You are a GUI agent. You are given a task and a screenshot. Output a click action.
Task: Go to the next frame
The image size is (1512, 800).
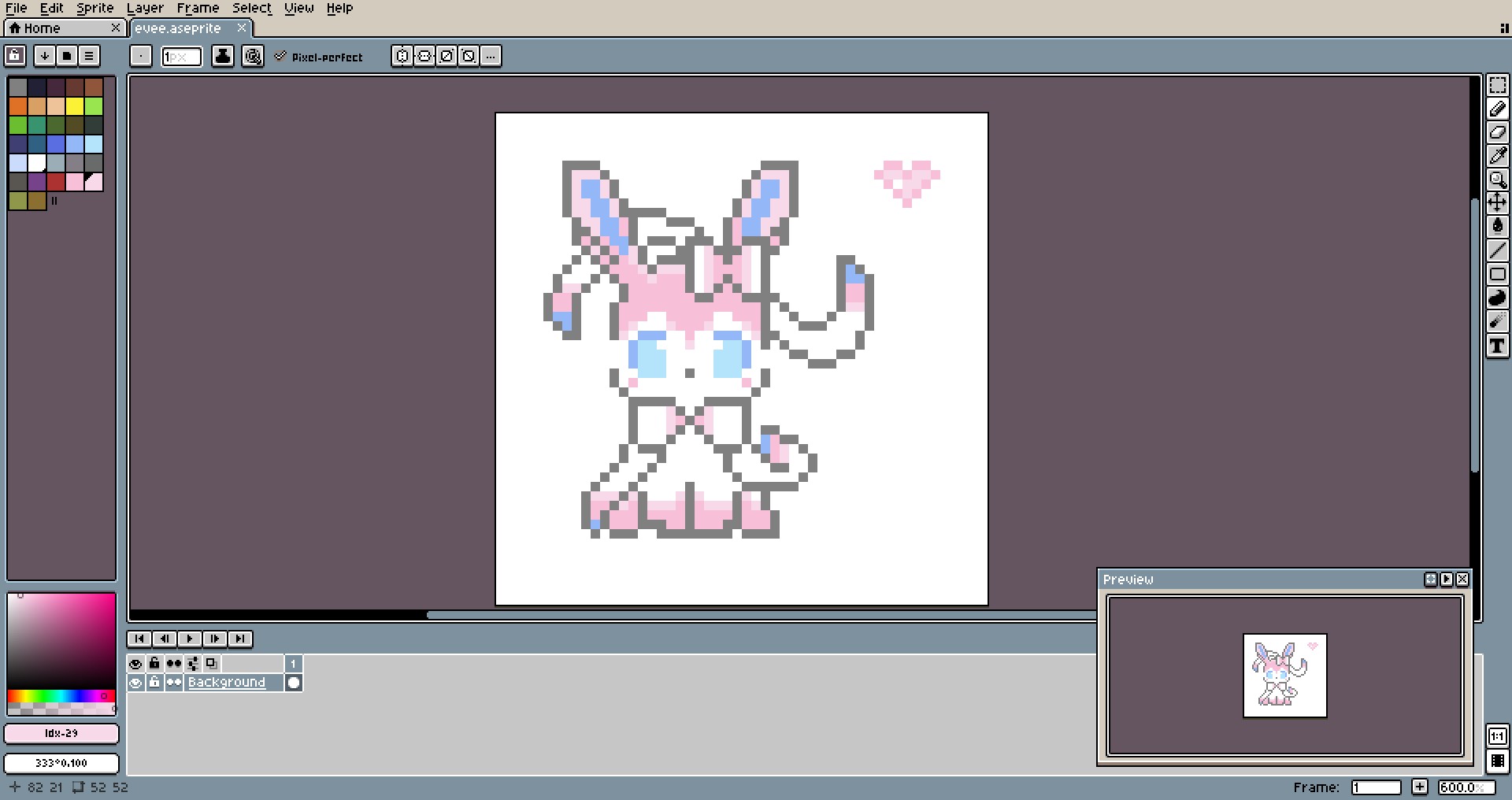(x=215, y=639)
